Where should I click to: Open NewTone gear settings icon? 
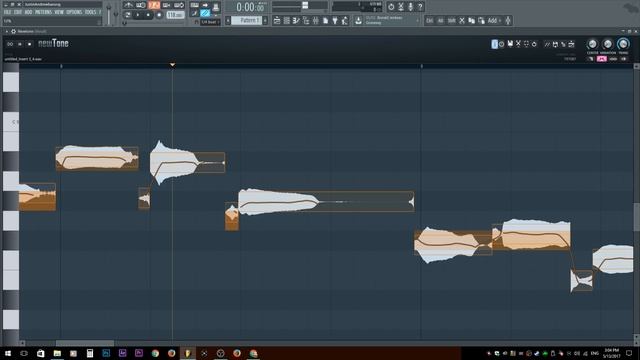[13, 31]
